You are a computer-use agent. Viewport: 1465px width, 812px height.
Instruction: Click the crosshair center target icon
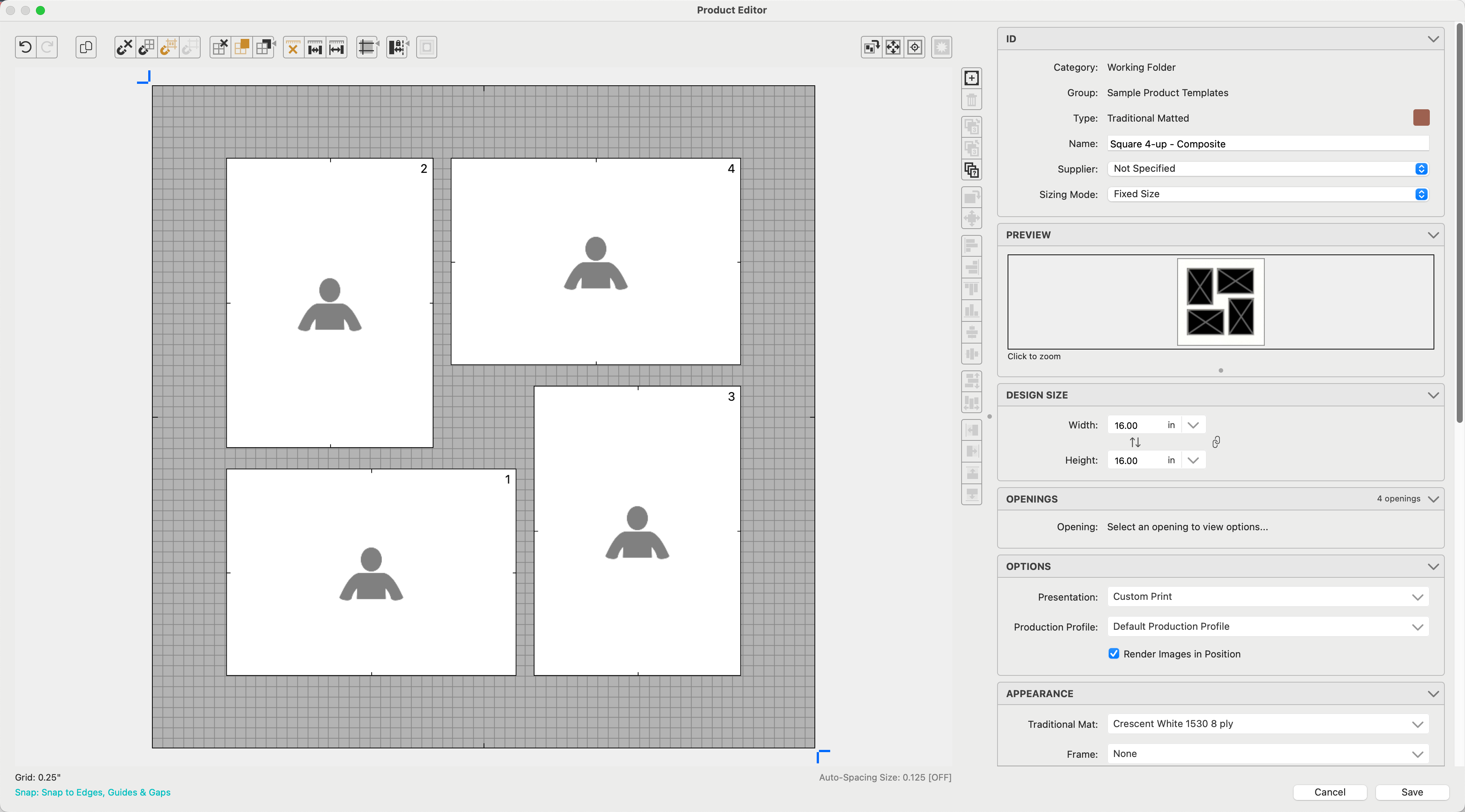(914, 47)
